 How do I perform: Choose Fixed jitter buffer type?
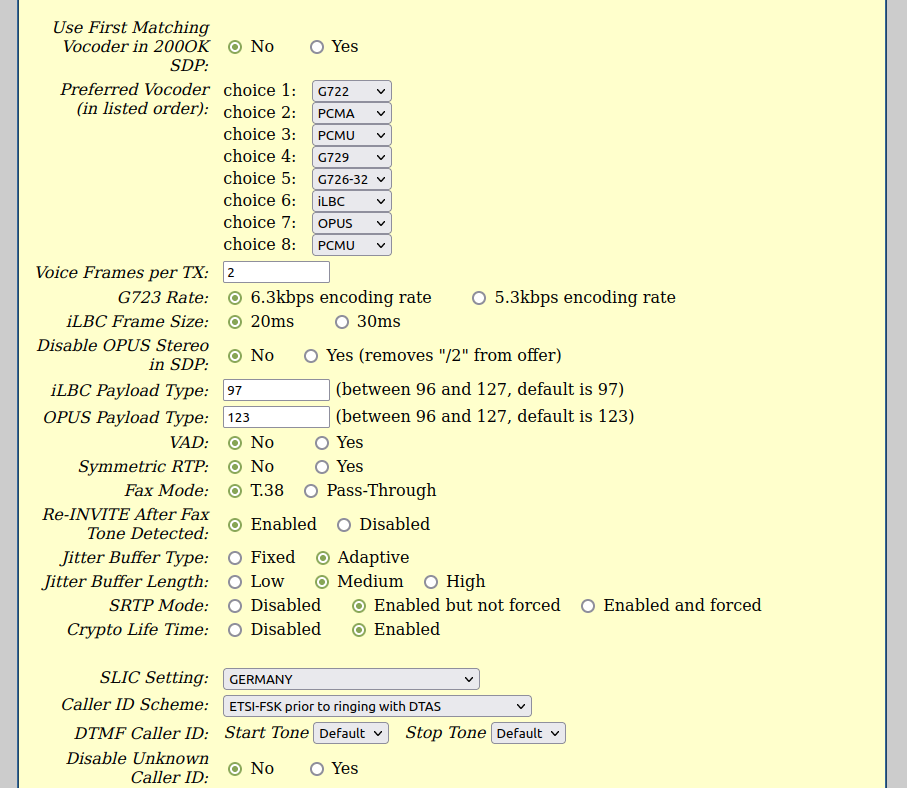pyautogui.click(x=235, y=558)
